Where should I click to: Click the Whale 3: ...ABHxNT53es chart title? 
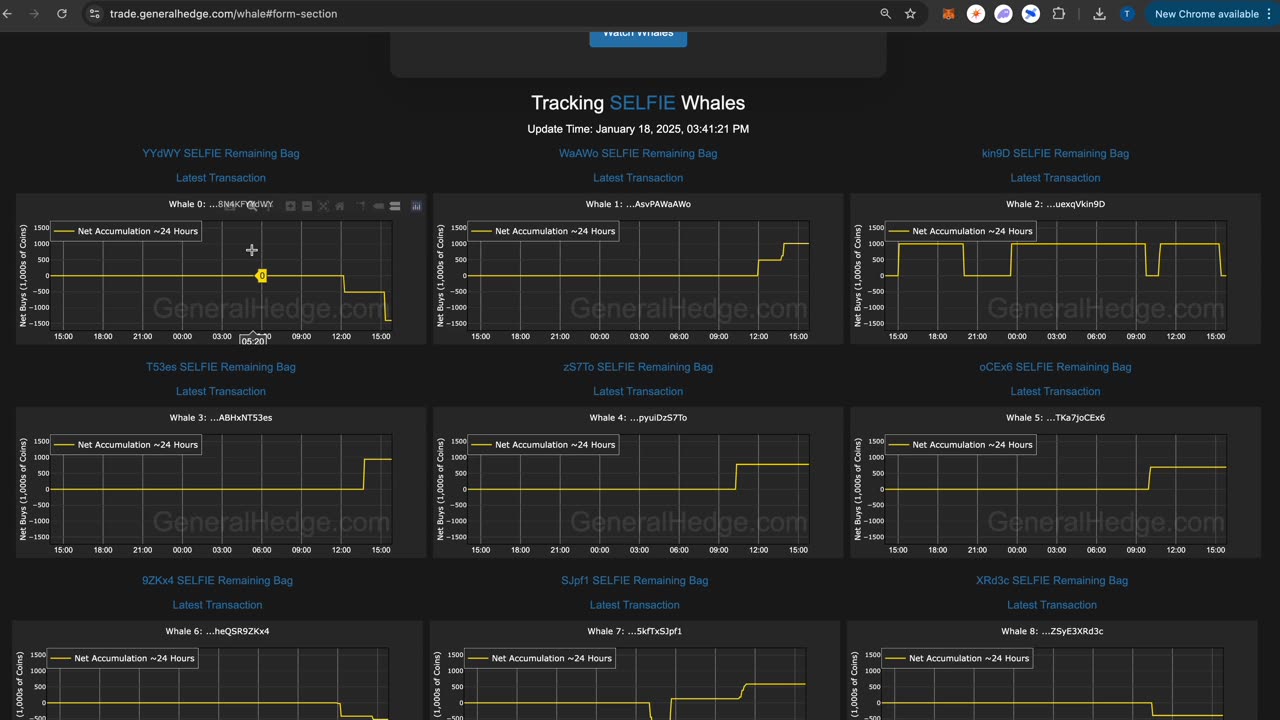tap(221, 418)
